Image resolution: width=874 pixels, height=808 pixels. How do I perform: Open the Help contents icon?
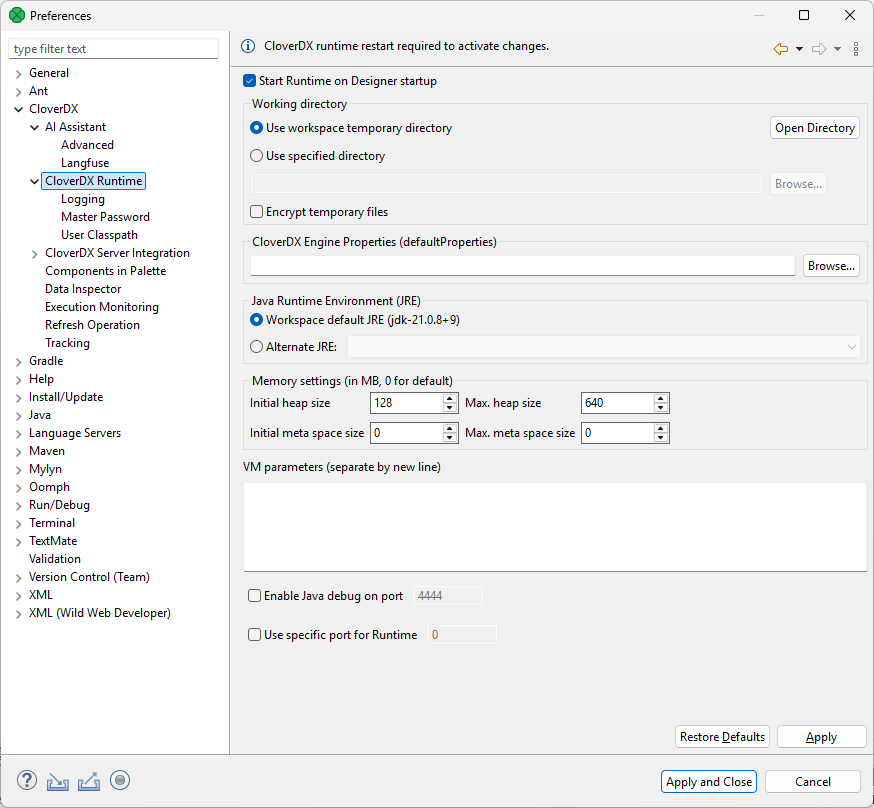27,780
